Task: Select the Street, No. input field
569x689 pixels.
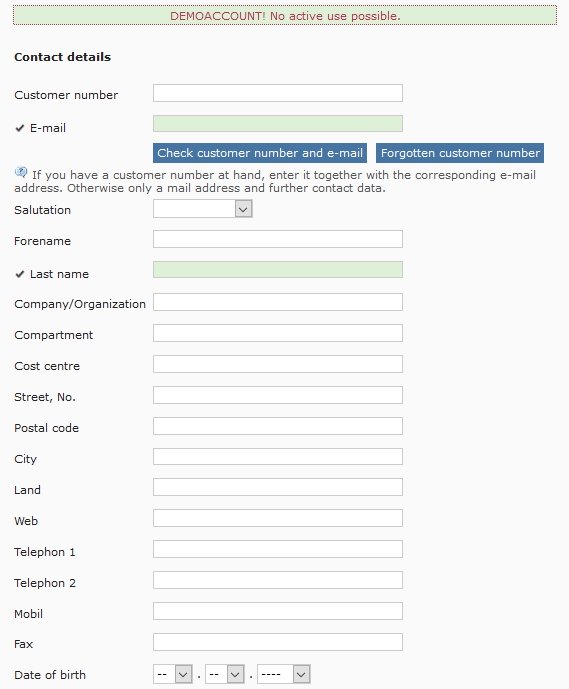Action: point(278,395)
